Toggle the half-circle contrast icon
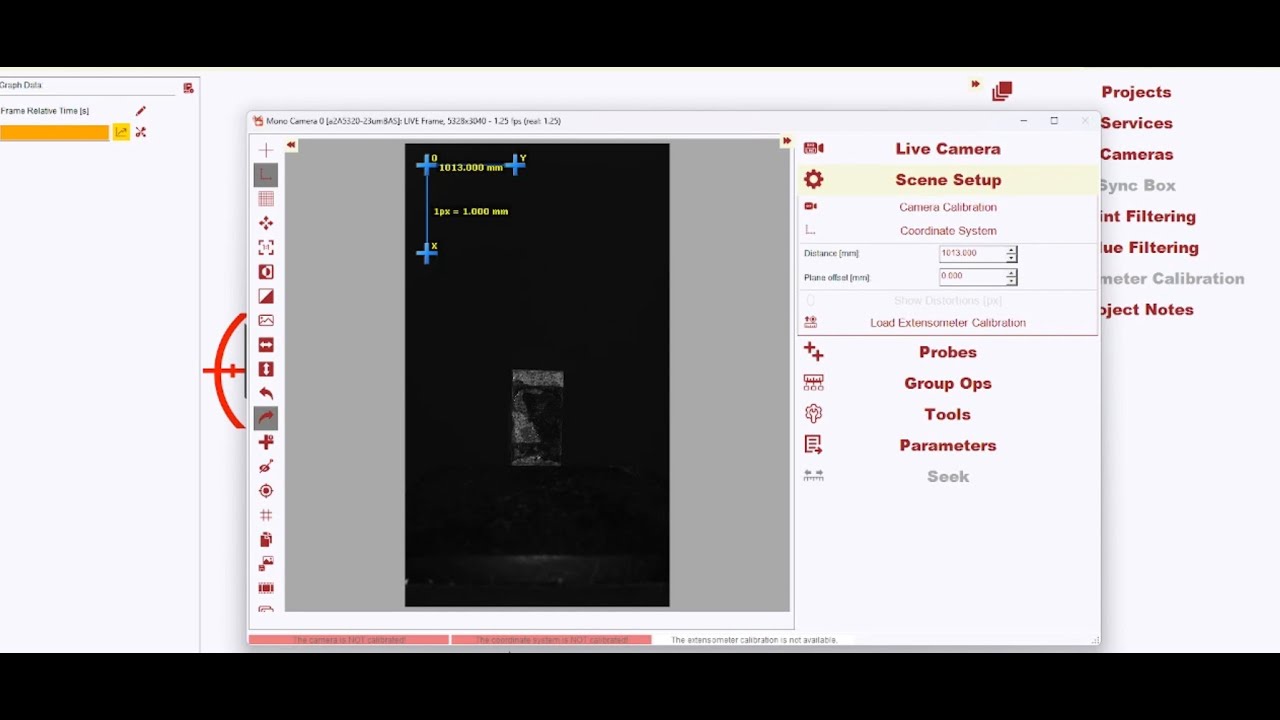This screenshot has height=720, width=1280. coord(266,272)
